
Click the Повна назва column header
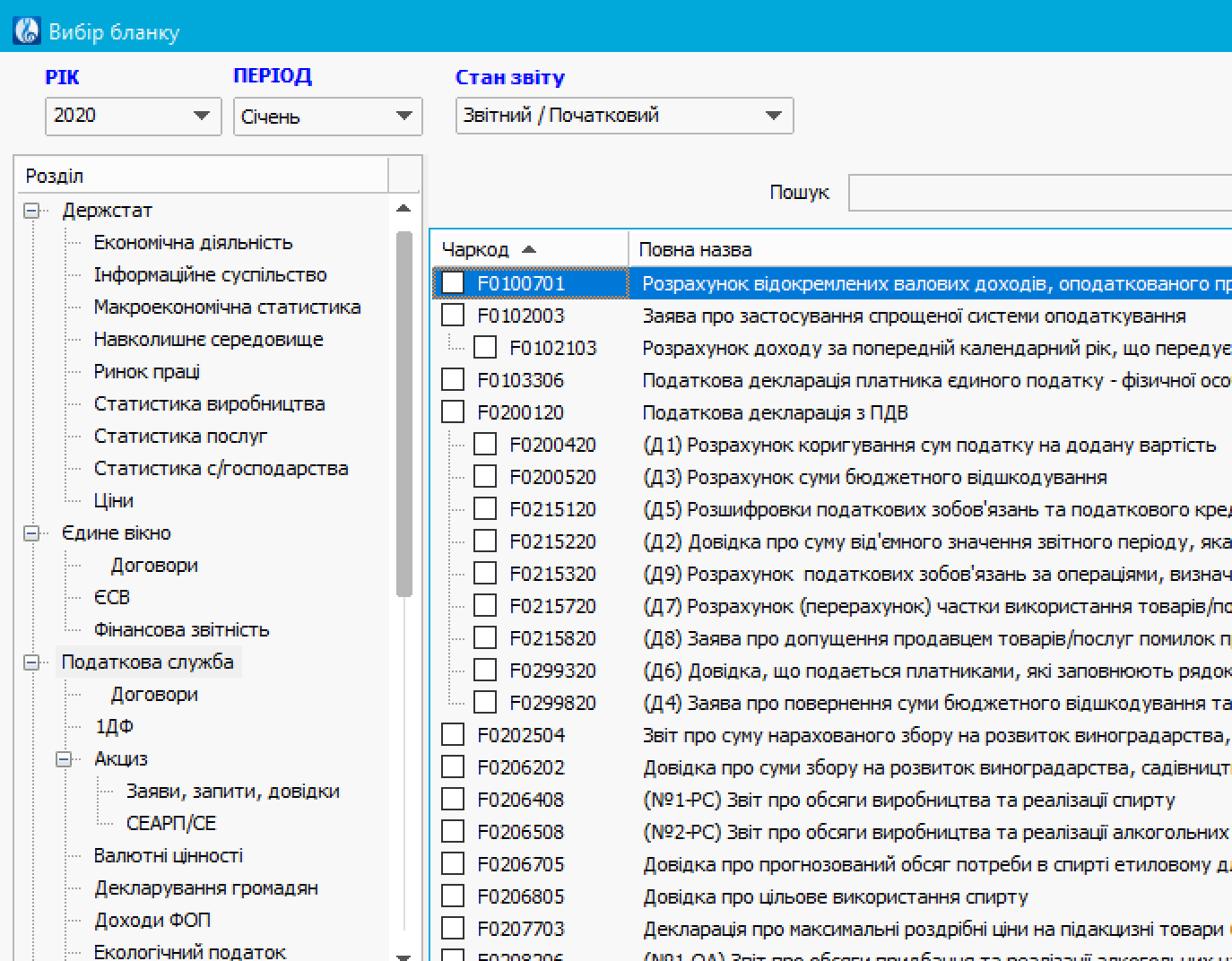click(696, 249)
